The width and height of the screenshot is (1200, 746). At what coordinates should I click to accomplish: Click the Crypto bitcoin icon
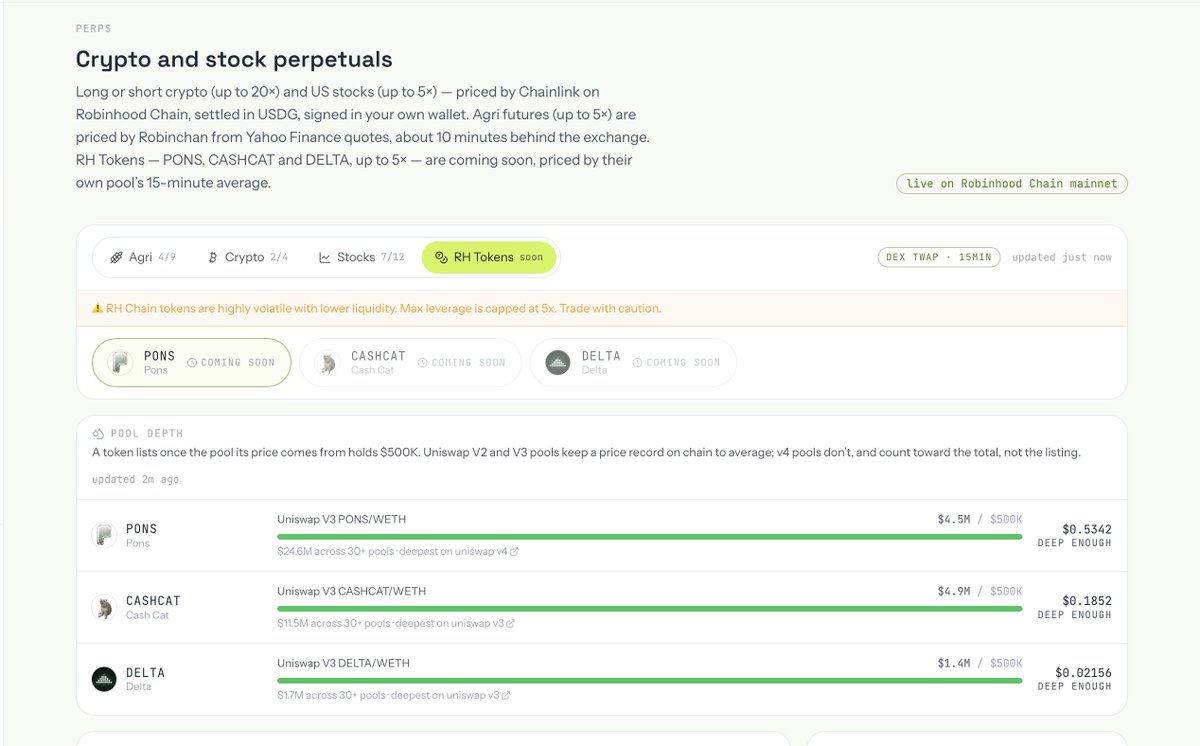(212, 257)
